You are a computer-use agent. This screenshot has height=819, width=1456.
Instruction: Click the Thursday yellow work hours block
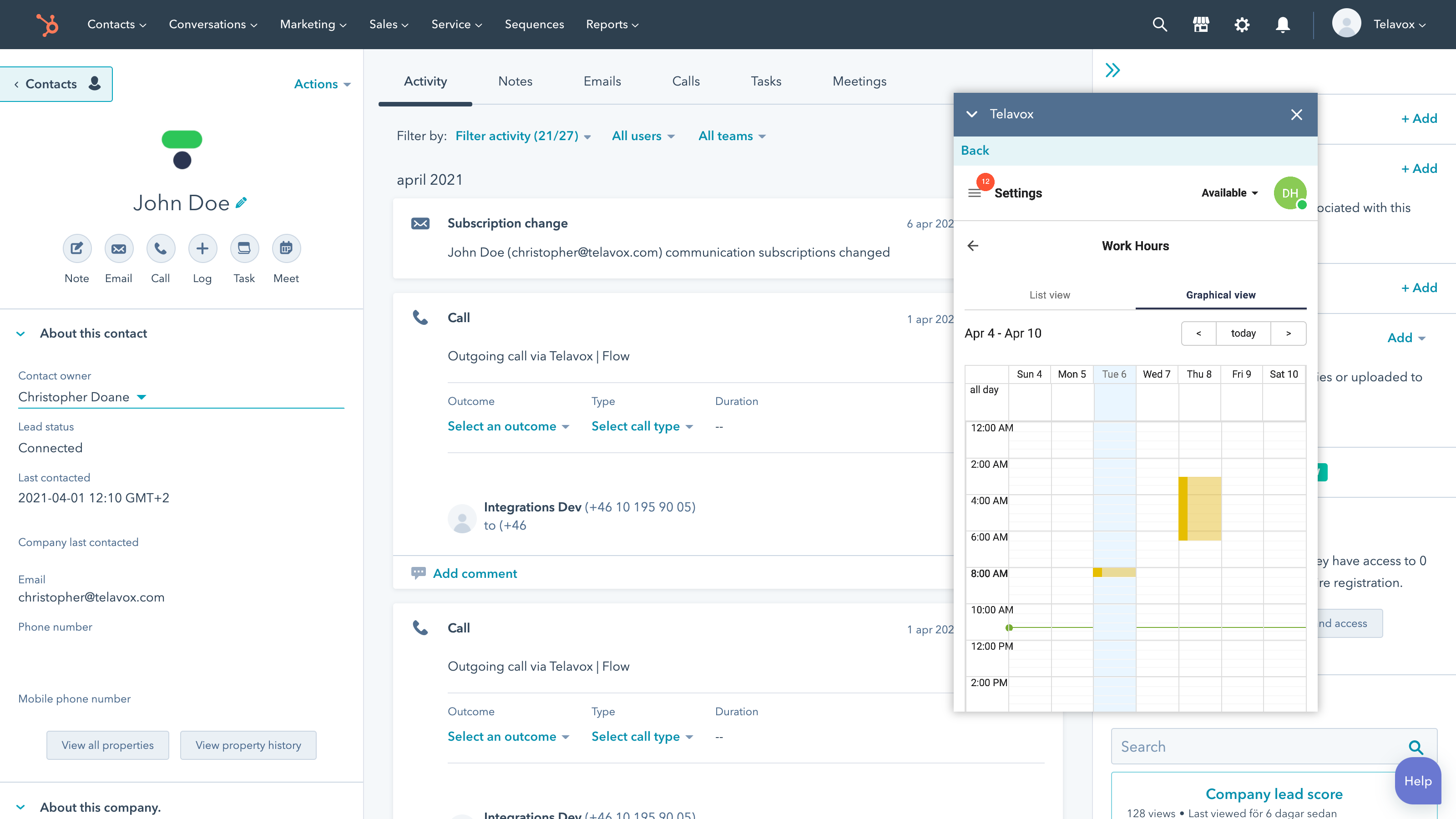[1200, 509]
